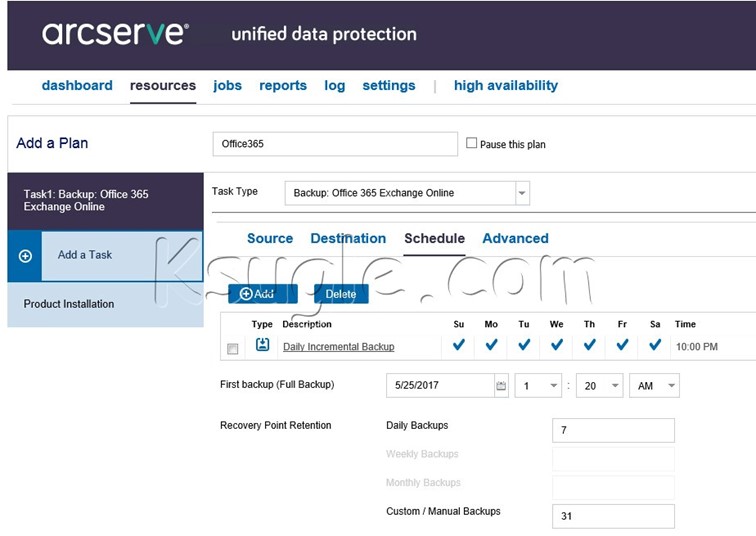This screenshot has height=536, width=756.
Task: Click the Description column header
Action: pyautogui.click(x=307, y=324)
